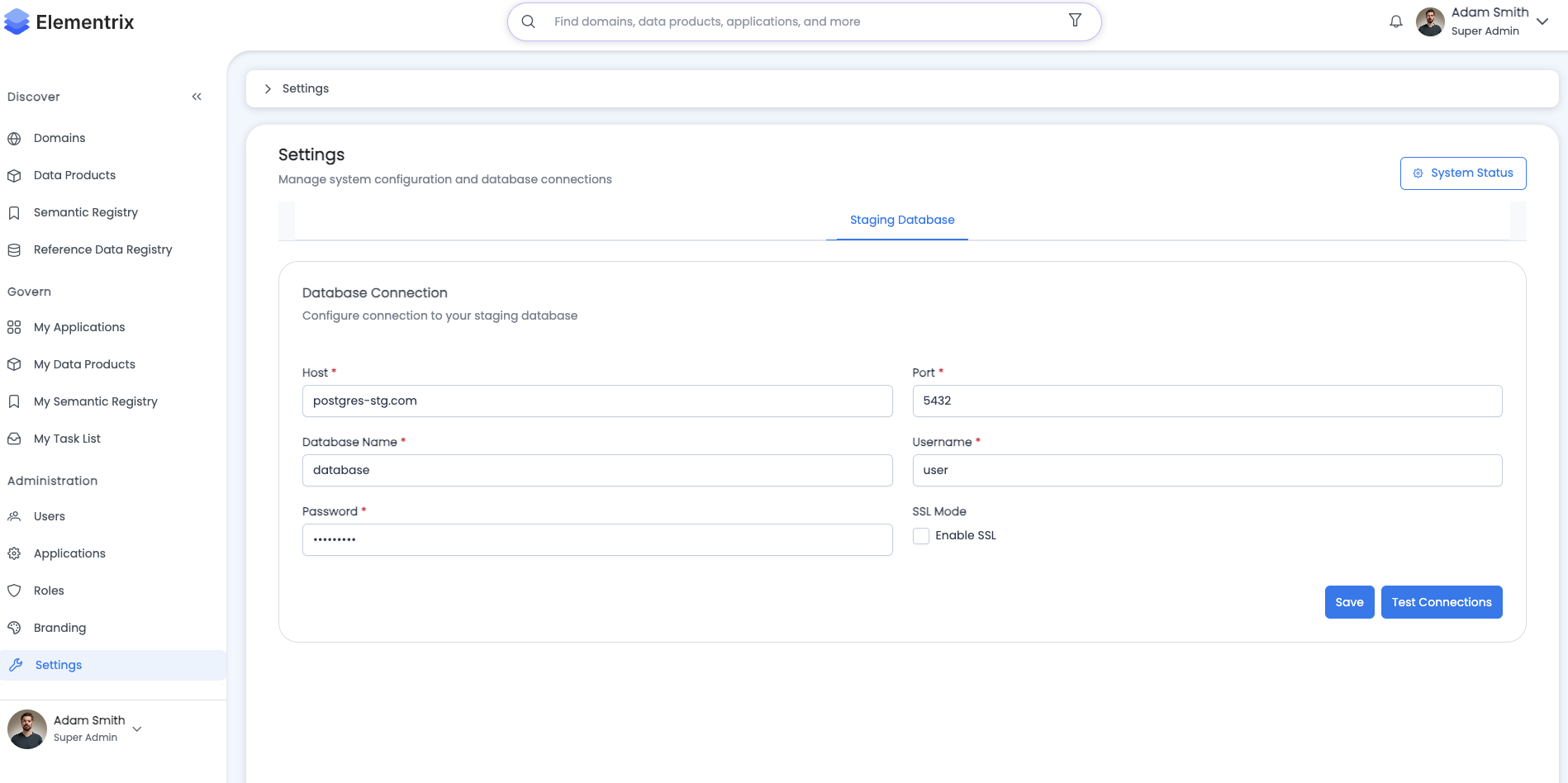Image resolution: width=1568 pixels, height=783 pixels.
Task: Click the filter icon in search bar
Action: (x=1075, y=21)
